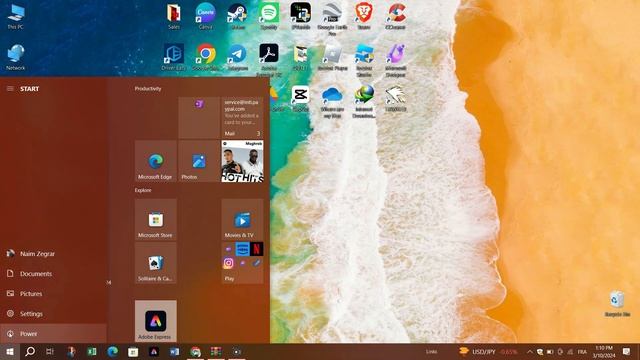The height and width of the screenshot is (360, 640).
Task: Expand the Start hamburger menu
Action: click(x=10, y=89)
